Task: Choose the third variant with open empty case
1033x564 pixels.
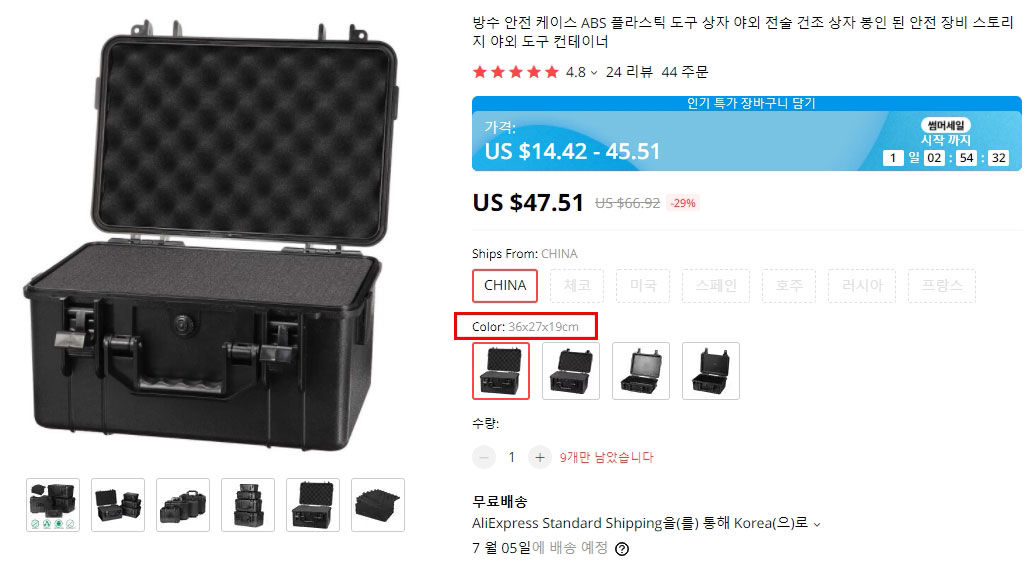Action: pos(641,371)
